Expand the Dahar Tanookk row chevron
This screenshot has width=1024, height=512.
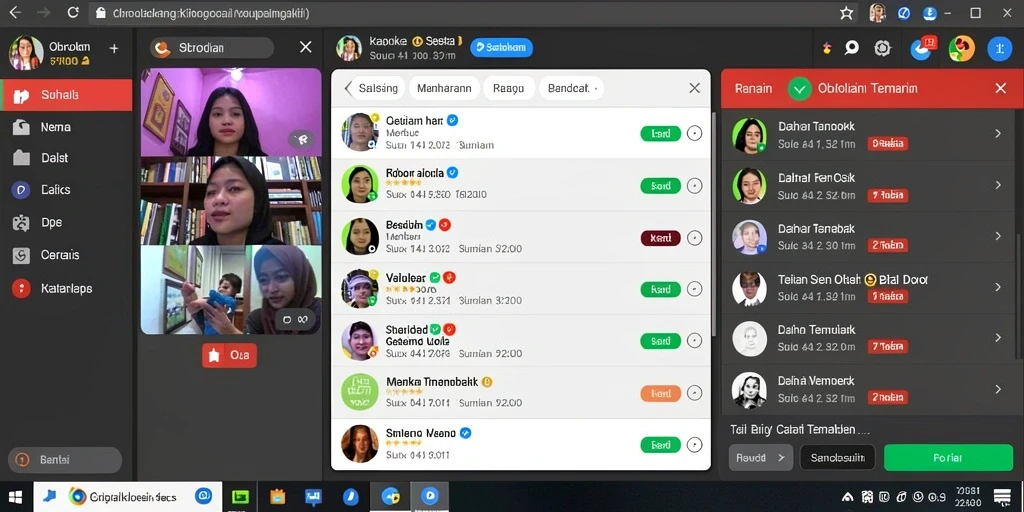(x=998, y=133)
